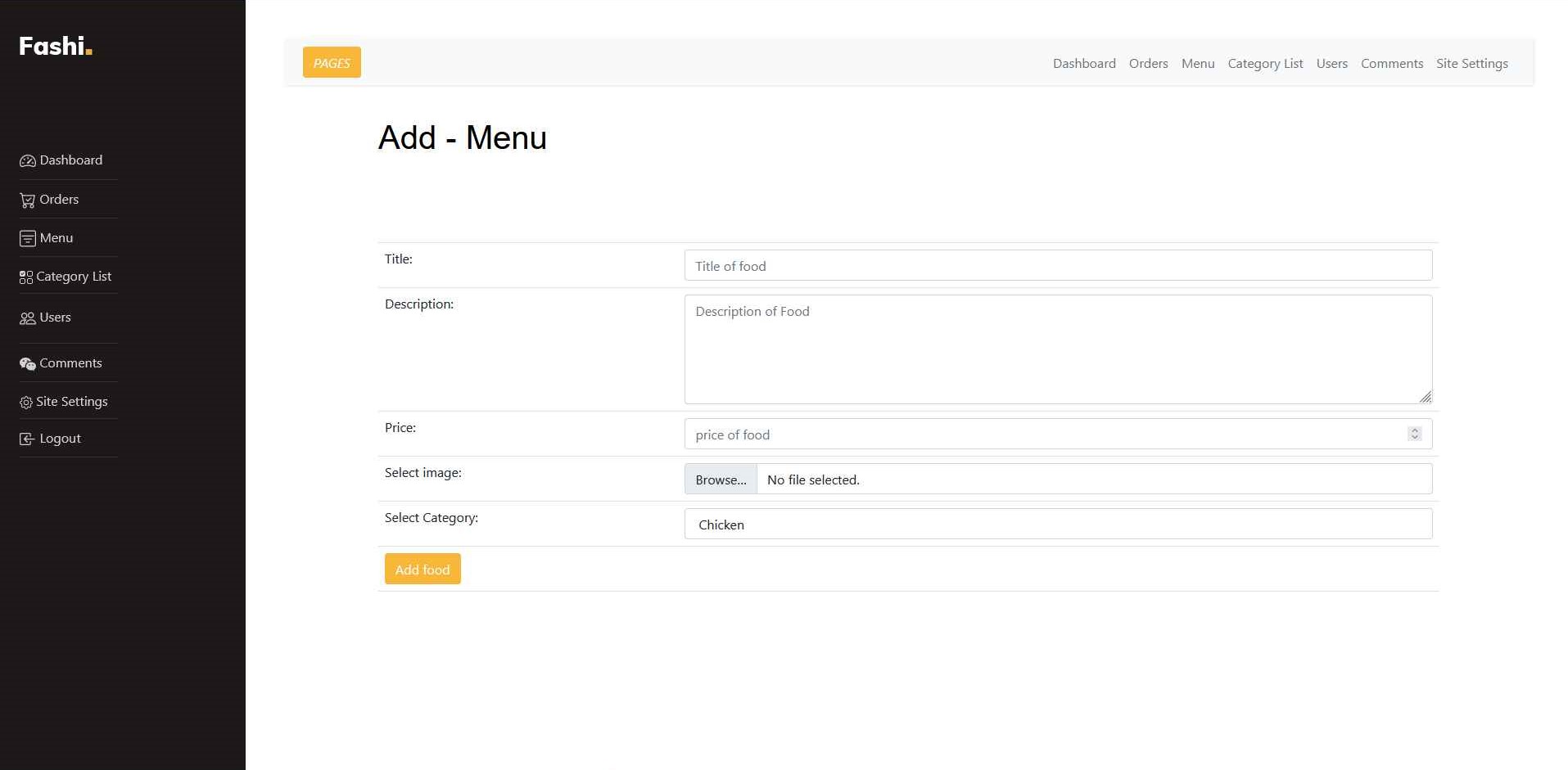
Task: Click the Comments chat bubble icon
Action: (27, 364)
